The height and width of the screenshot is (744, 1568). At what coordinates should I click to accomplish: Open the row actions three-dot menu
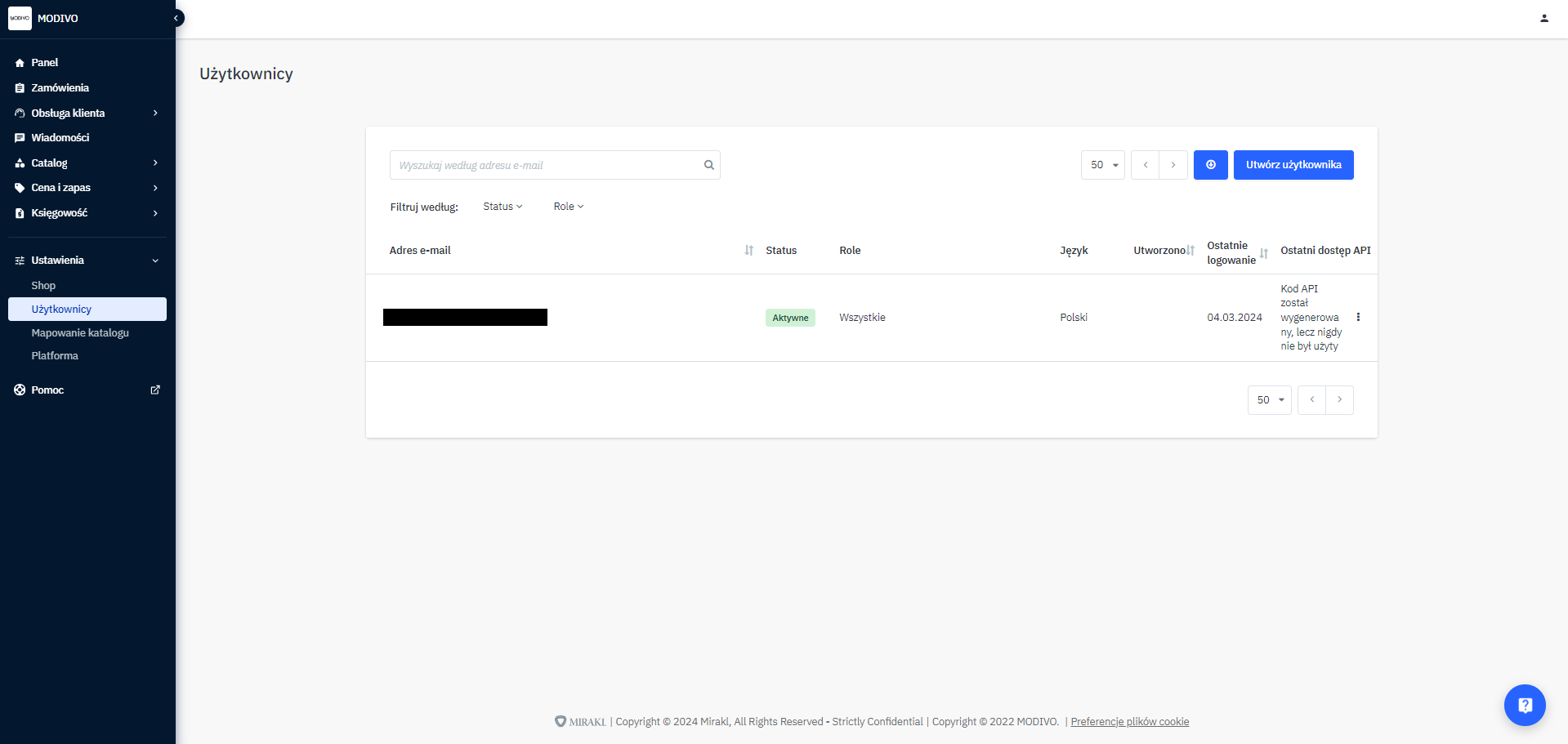pos(1358,318)
